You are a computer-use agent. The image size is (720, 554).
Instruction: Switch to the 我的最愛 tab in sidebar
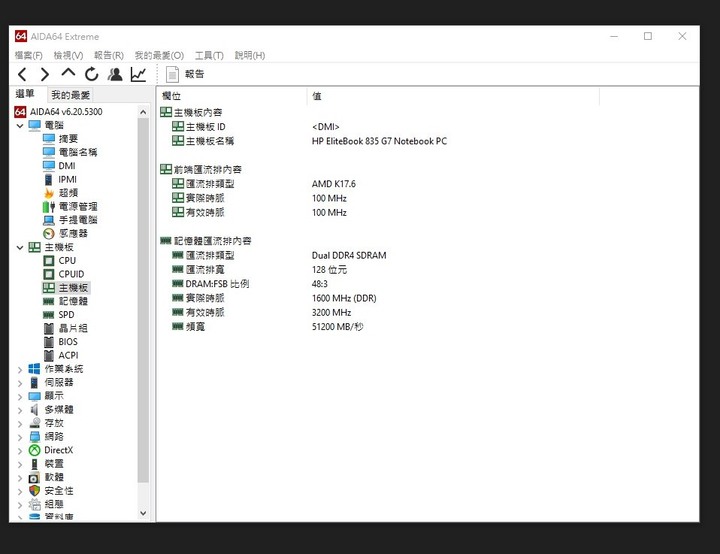tap(70, 95)
